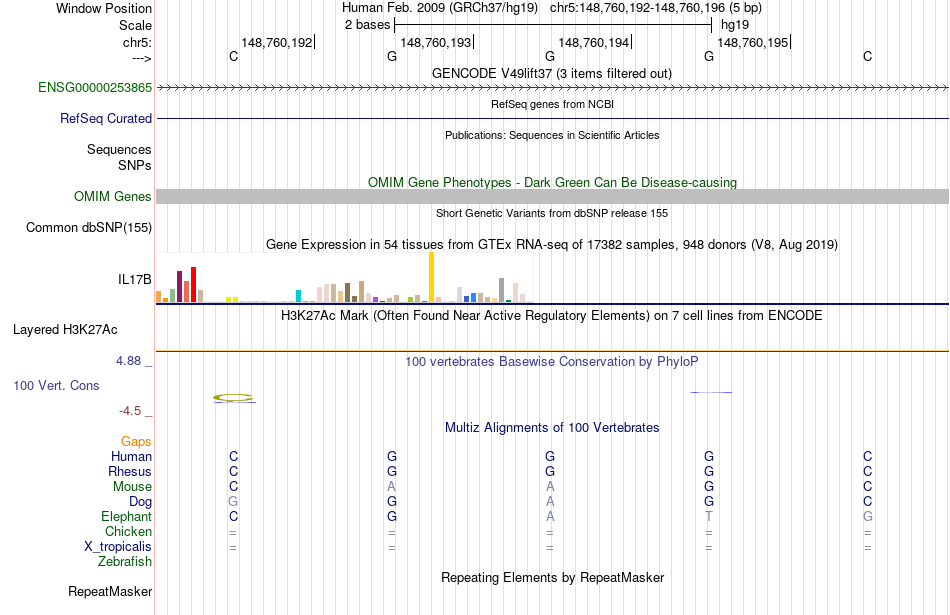Image resolution: width=950 pixels, height=615 pixels.
Task: Click 'Publications: Sequences in Scientific Articles' title
Action: pyautogui.click(x=552, y=135)
